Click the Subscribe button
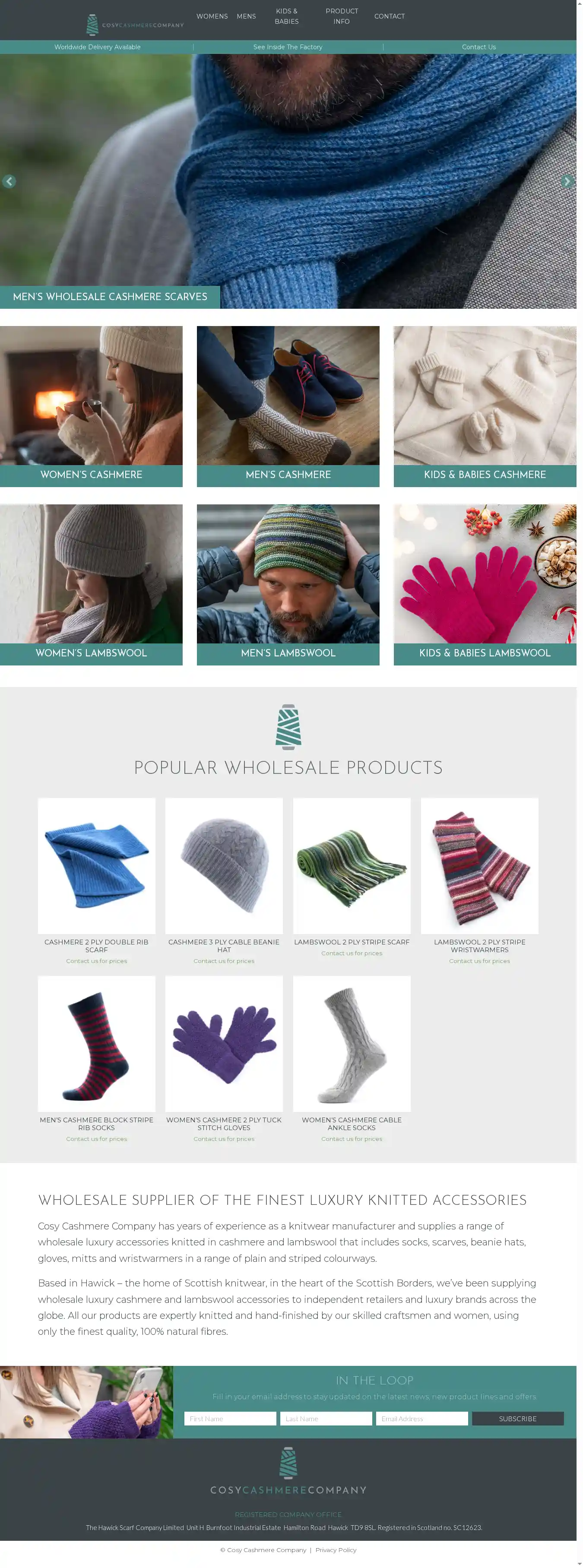This screenshot has height=1568, width=583. pyautogui.click(x=518, y=1419)
